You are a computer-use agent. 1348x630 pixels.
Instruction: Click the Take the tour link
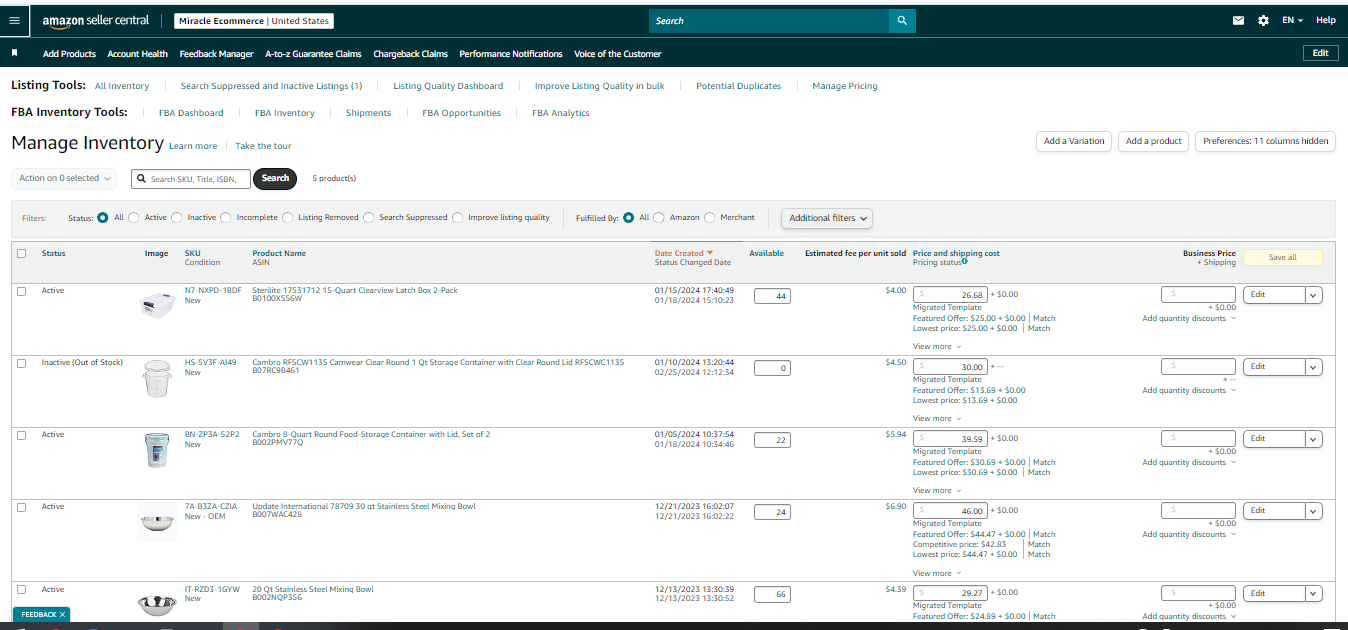tap(264, 146)
